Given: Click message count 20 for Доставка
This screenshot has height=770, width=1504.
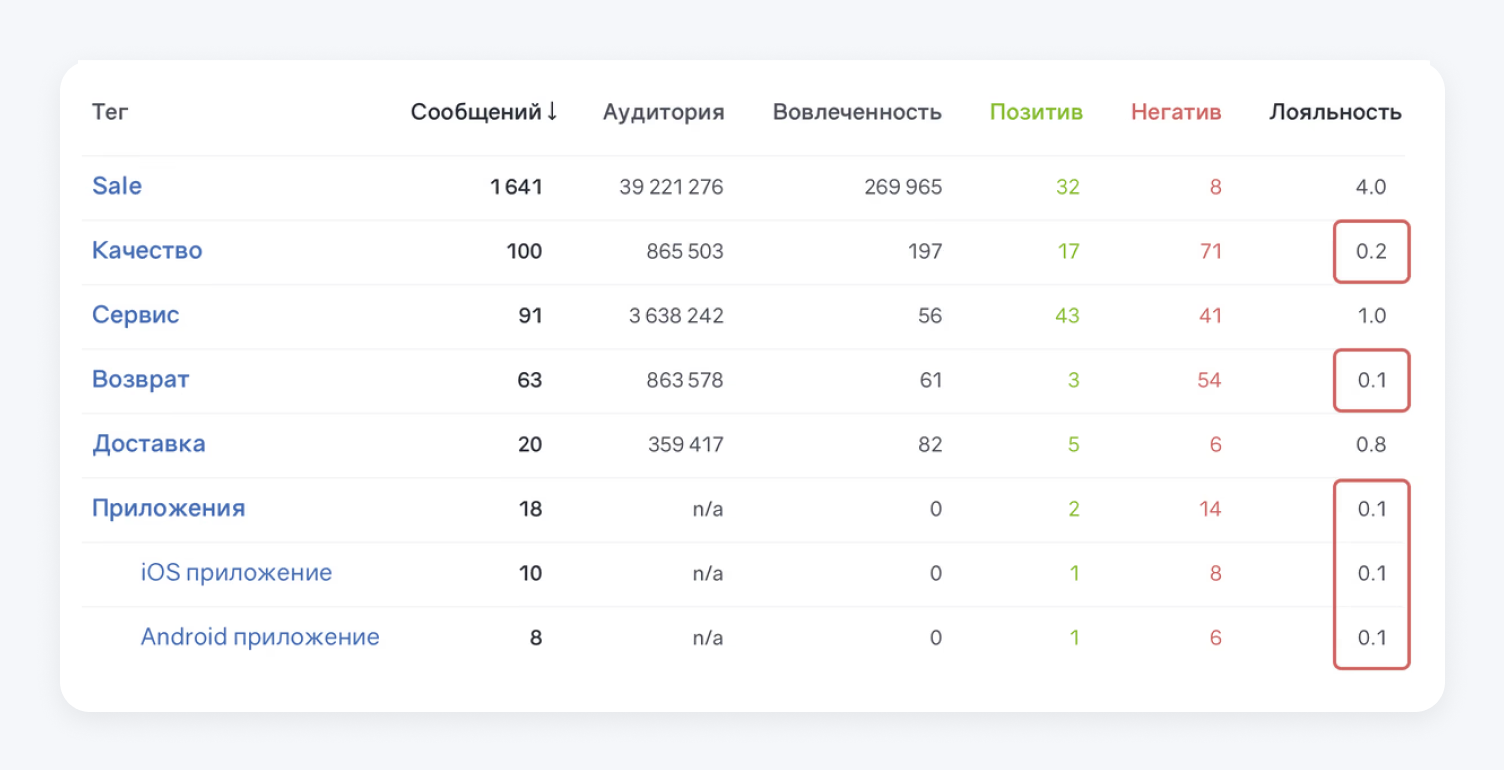Looking at the screenshot, I should [x=530, y=444].
